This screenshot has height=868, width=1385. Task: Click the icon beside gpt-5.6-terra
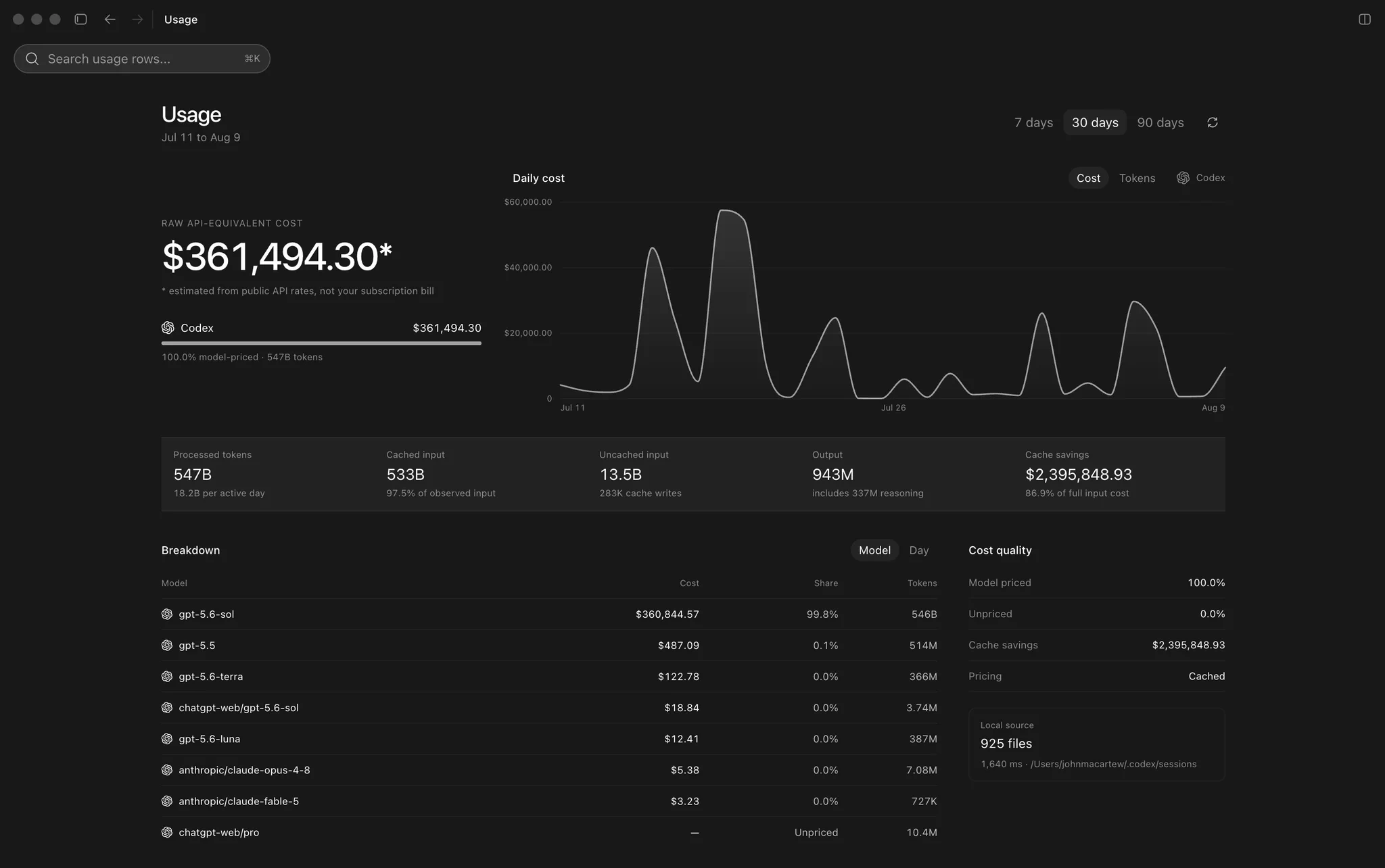tap(167, 677)
